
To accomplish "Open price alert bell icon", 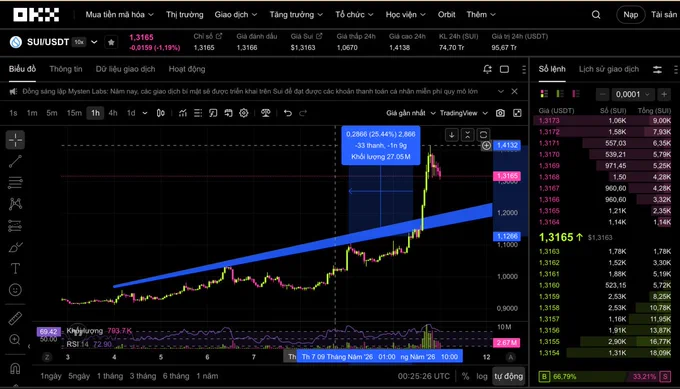I will coord(487,69).
